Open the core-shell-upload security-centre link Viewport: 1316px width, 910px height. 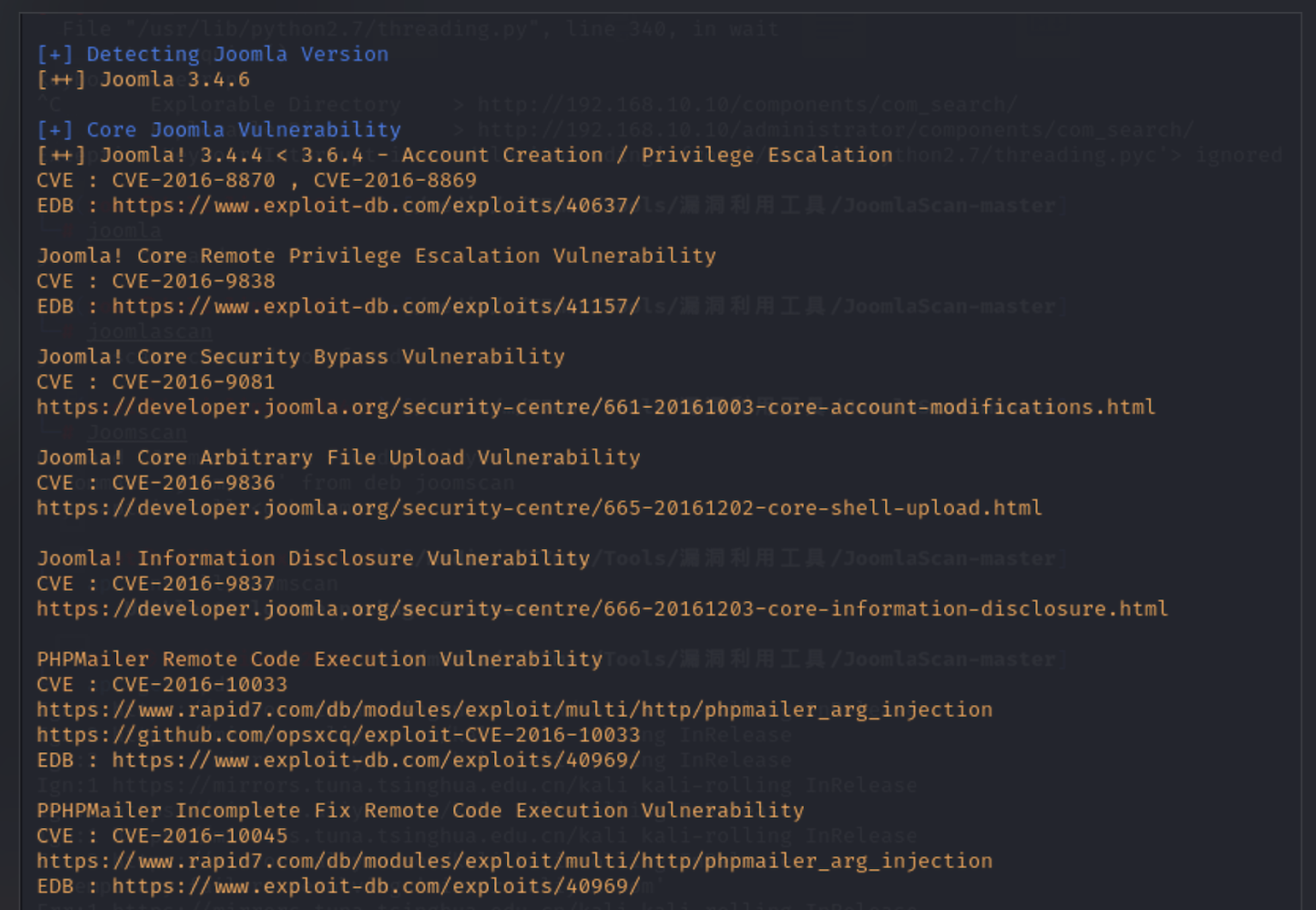[x=539, y=508]
